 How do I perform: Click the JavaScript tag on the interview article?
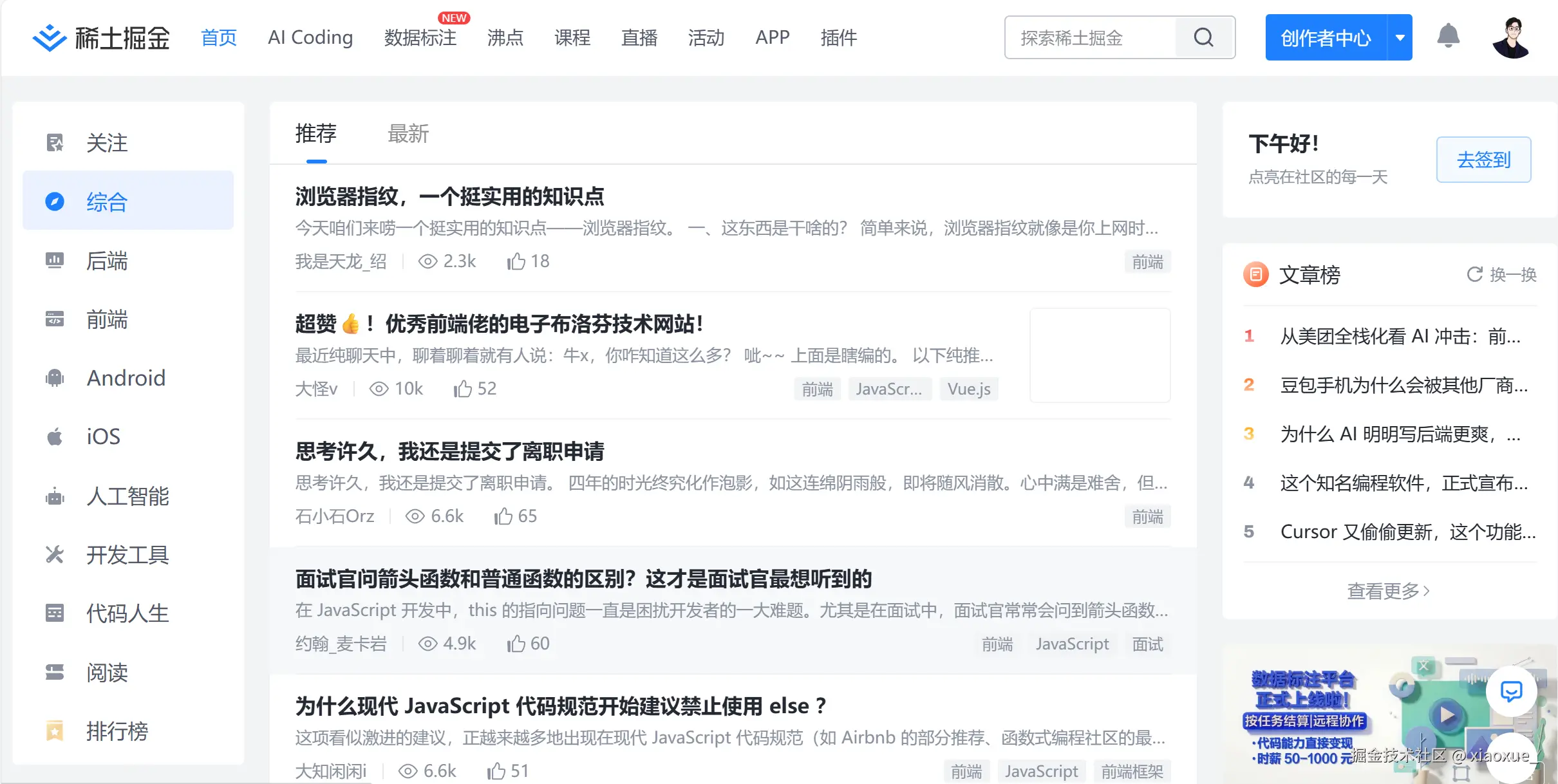coord(1071,644)
